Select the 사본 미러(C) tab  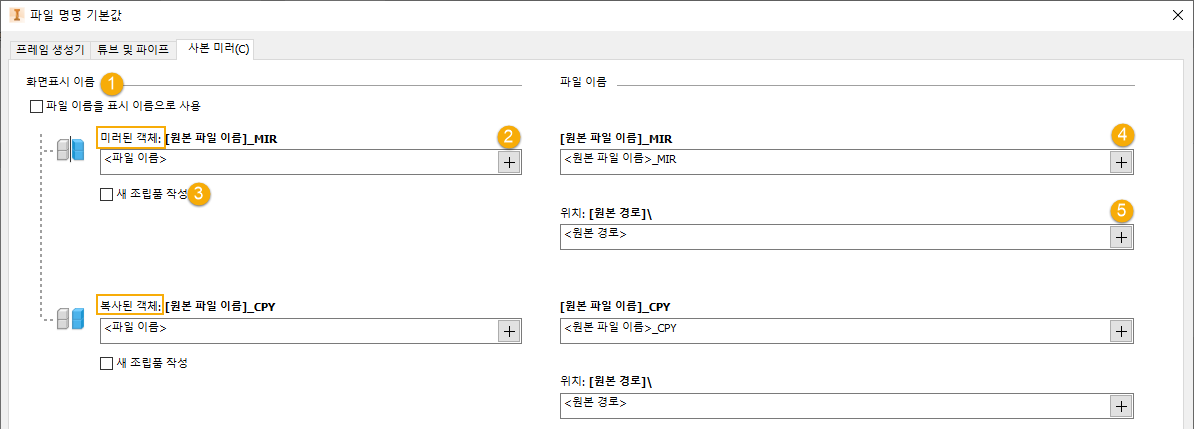point(214,48)
